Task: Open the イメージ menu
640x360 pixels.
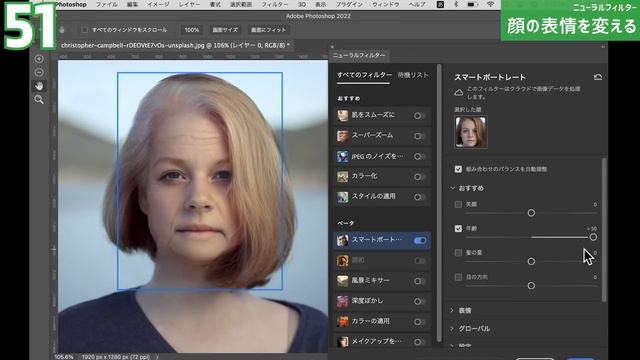Action: pos(158,4)
